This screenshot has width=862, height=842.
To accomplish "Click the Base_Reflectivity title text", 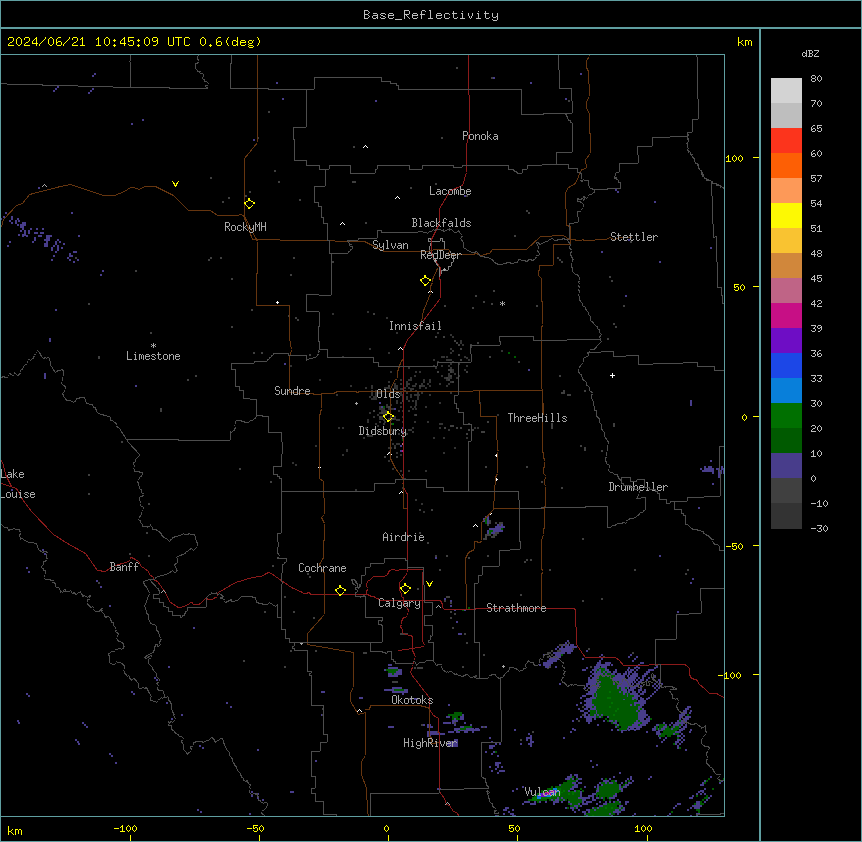I will pyautogui.click(x=431, y=15).
